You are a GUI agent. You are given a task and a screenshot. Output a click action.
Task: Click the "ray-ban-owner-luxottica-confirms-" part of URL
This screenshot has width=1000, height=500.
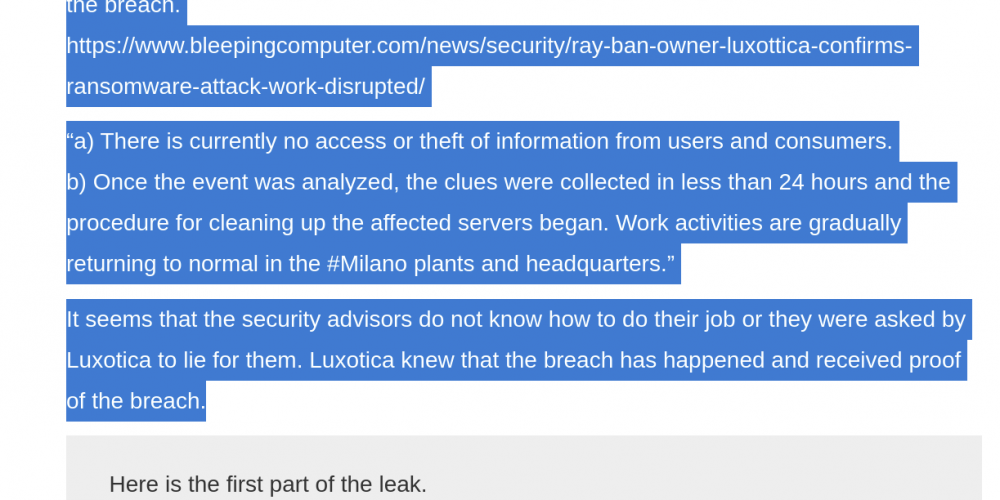coord(742,46)
